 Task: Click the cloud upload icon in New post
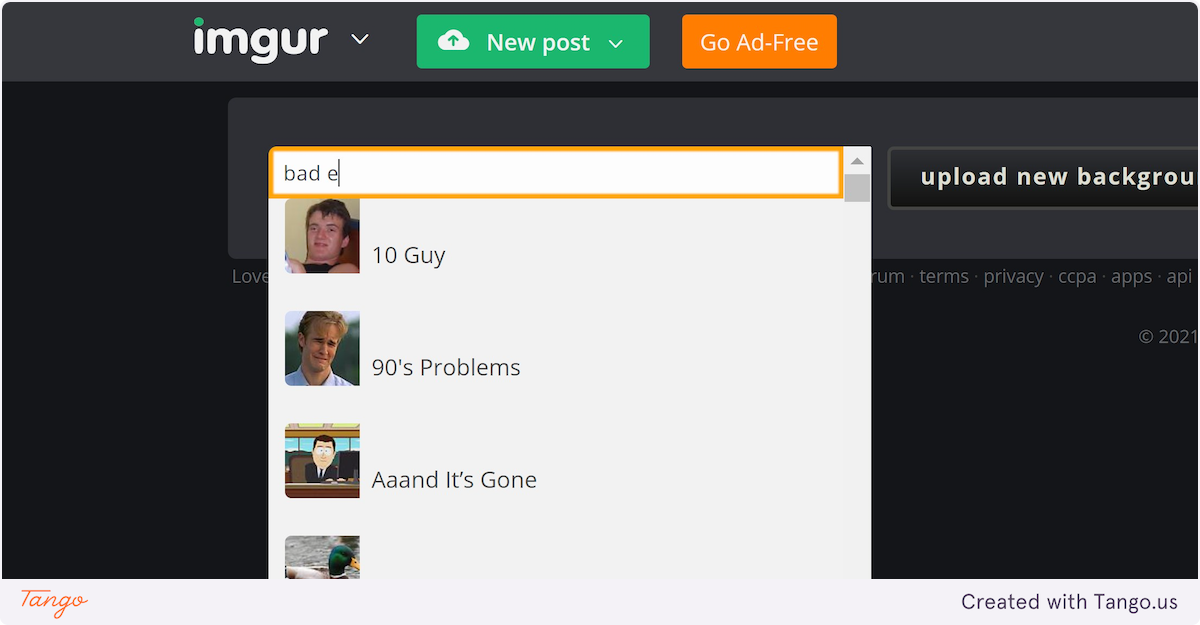click(453, 41)
